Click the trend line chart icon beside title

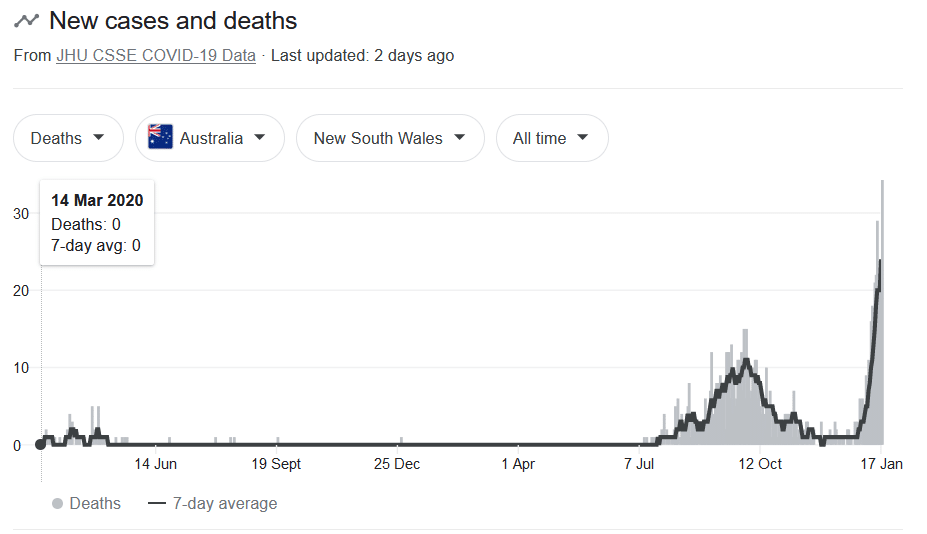click(26, 21)
